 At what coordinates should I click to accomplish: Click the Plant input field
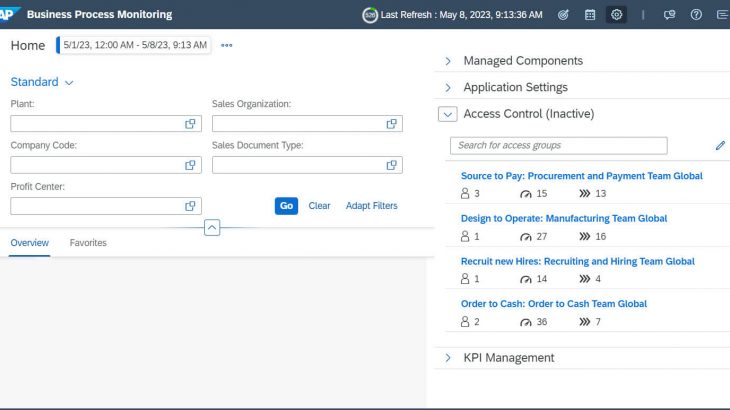[x=106, y=124]
